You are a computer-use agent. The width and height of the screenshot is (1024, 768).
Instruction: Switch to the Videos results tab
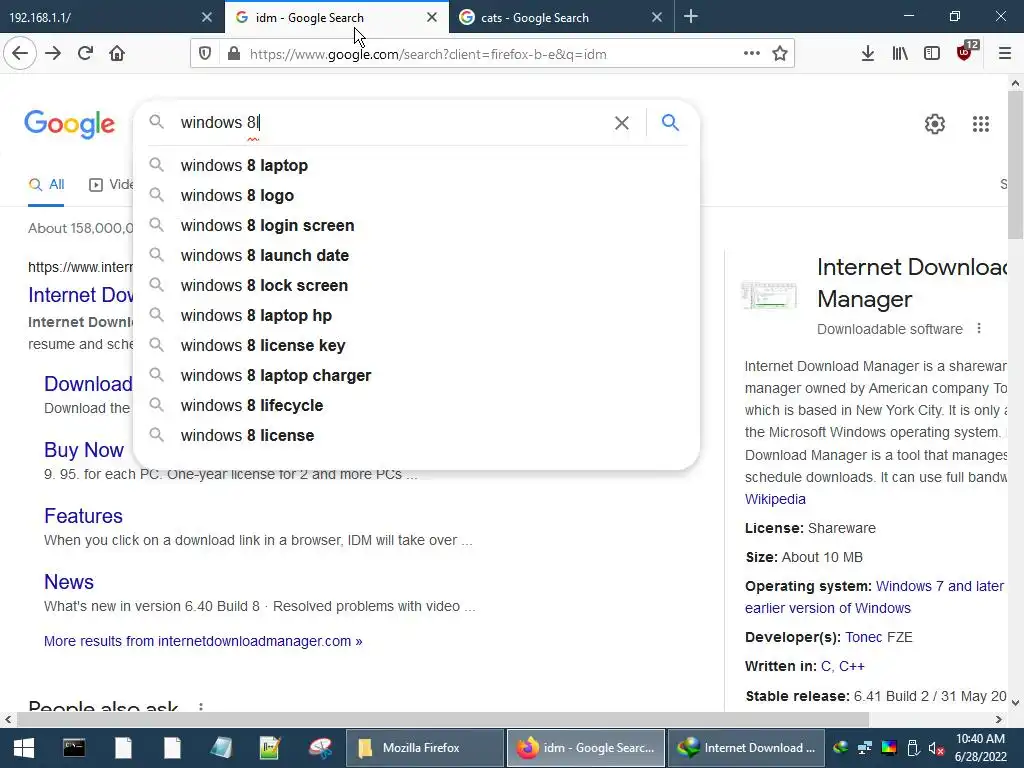(111, 185)
